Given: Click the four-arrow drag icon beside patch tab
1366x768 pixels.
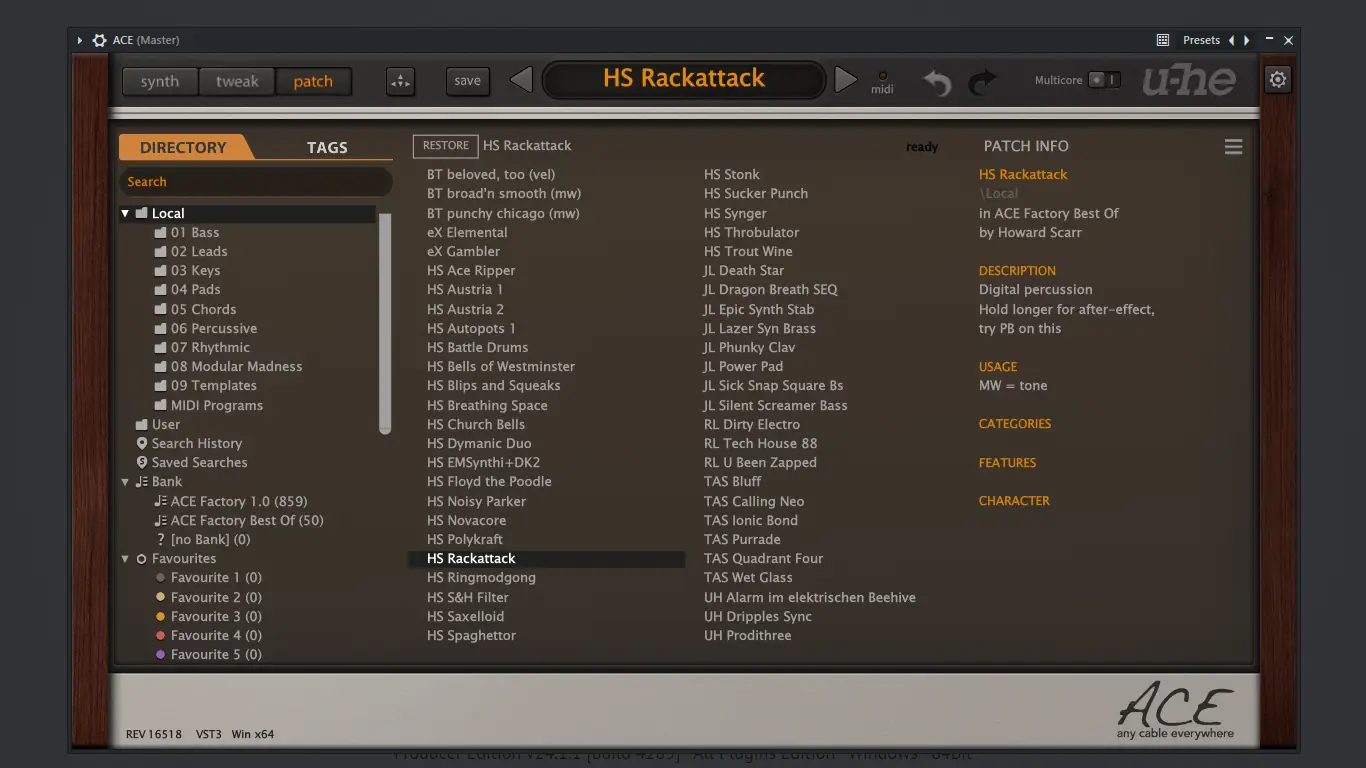Looking at the screenshot, I should [400, 81].
